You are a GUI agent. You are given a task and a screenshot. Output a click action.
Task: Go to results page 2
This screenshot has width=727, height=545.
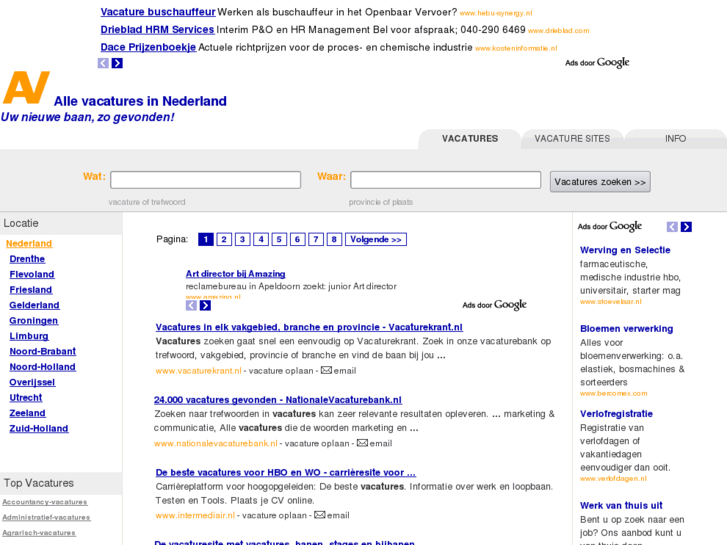224,239
